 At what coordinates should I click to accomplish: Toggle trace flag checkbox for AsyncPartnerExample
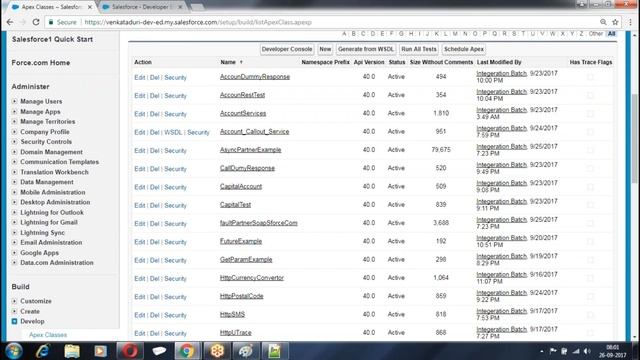(x=590, y=150)
